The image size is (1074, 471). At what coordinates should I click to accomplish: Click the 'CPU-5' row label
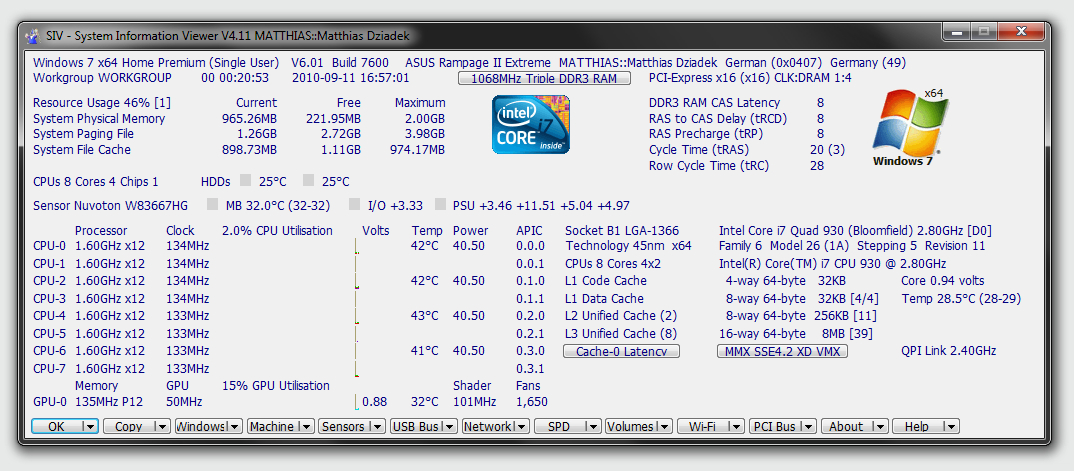pyautogui.click(x=49, y=333)
